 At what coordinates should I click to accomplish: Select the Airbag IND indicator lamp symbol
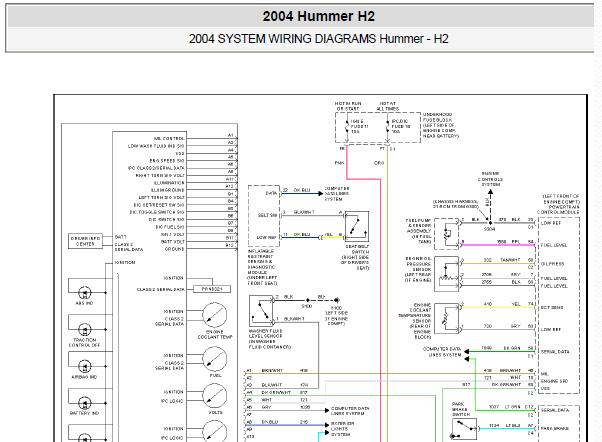(84, 366)
